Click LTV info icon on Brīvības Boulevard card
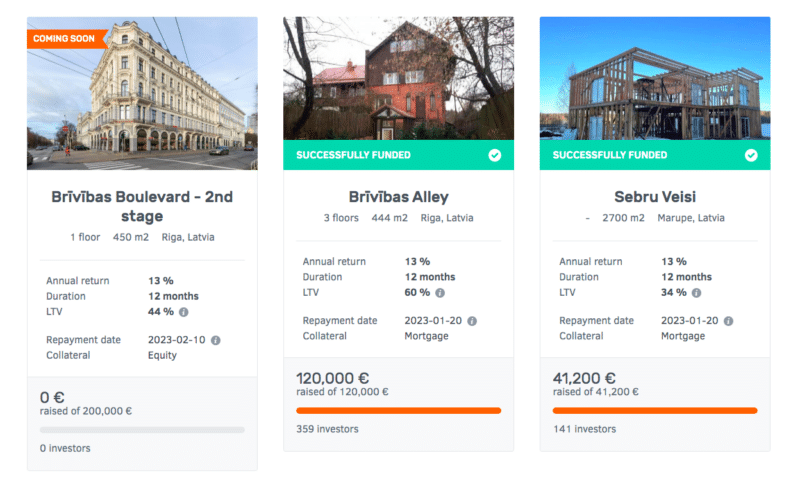 [183, 312]
